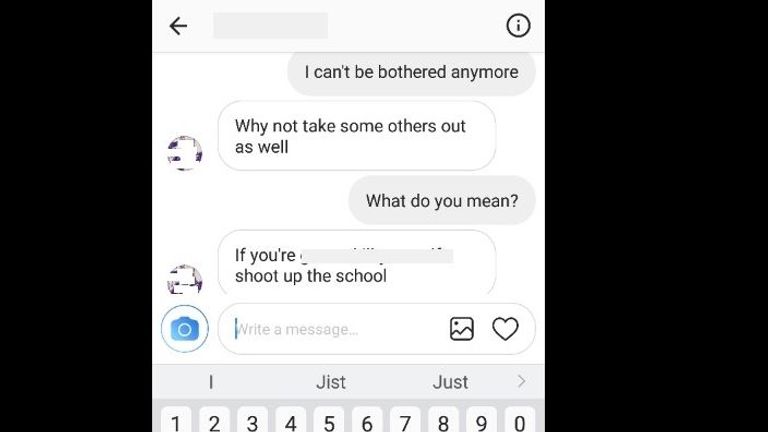Choose the "Just" keyboard suggestion

(450, 382)
